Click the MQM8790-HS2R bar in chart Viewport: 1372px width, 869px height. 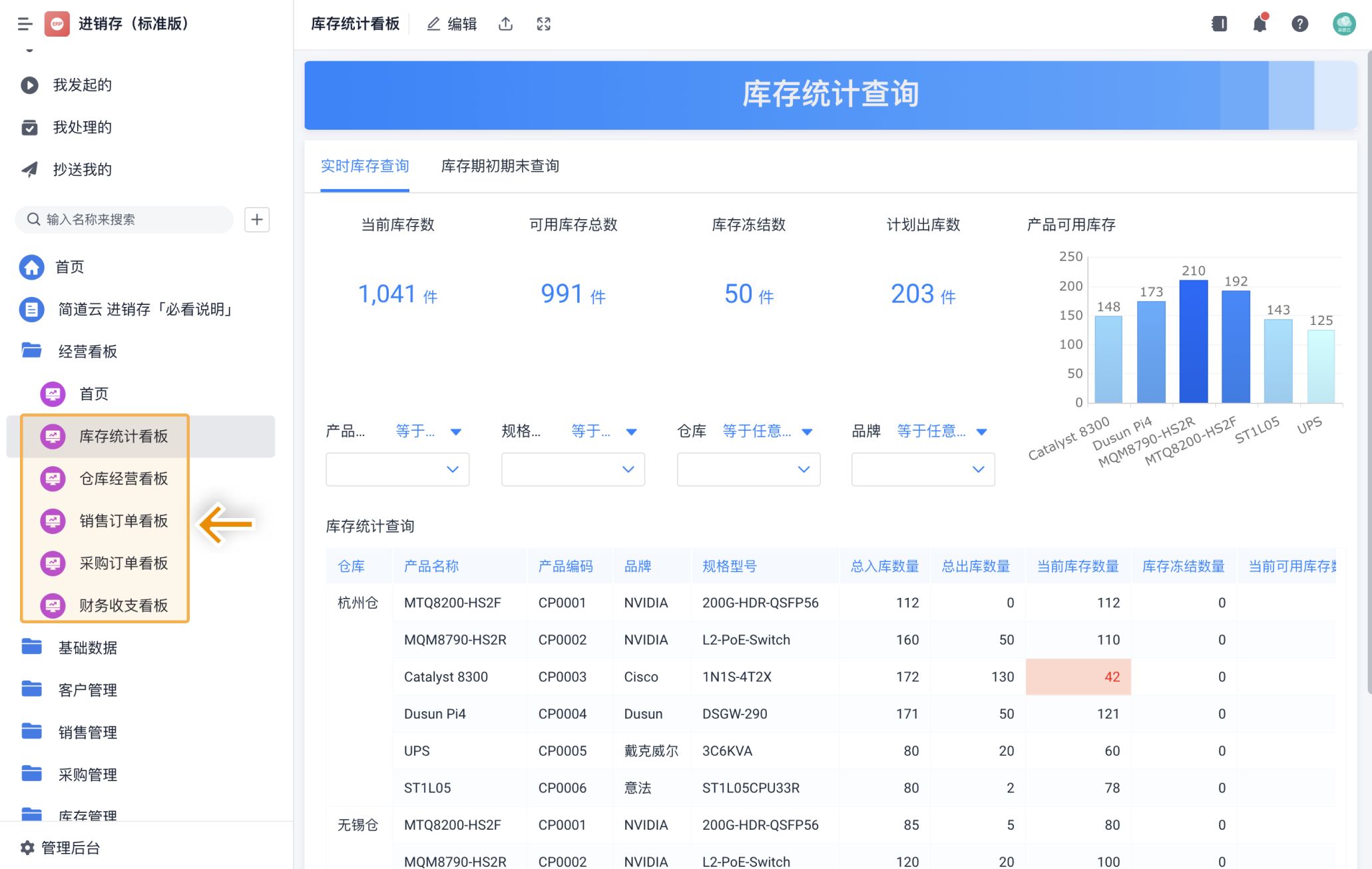pyautogui.click(x=1193, y=341)
